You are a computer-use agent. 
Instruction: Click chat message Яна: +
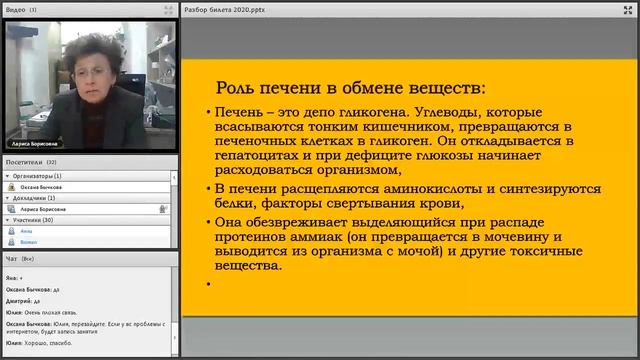(14, 278)
